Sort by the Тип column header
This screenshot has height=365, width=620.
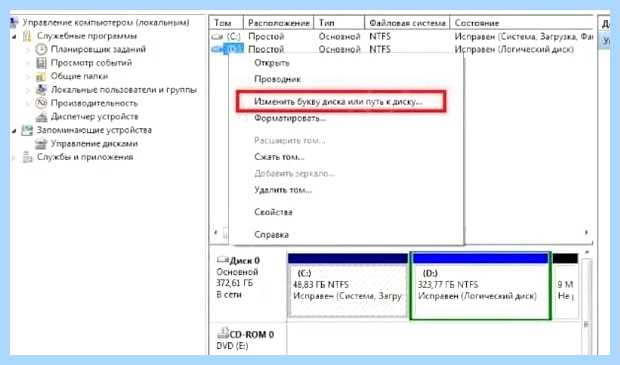pos(339,23)
